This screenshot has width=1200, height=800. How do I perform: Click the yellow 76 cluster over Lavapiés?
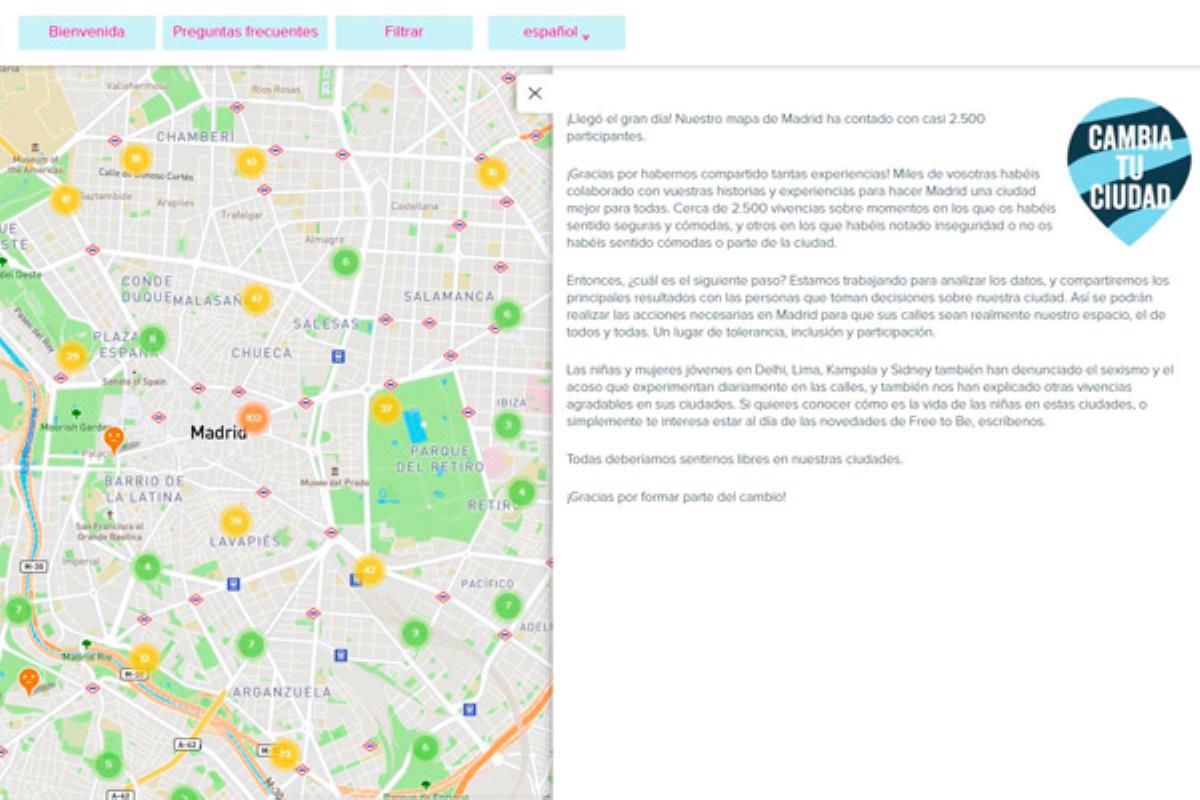[234, 520]
